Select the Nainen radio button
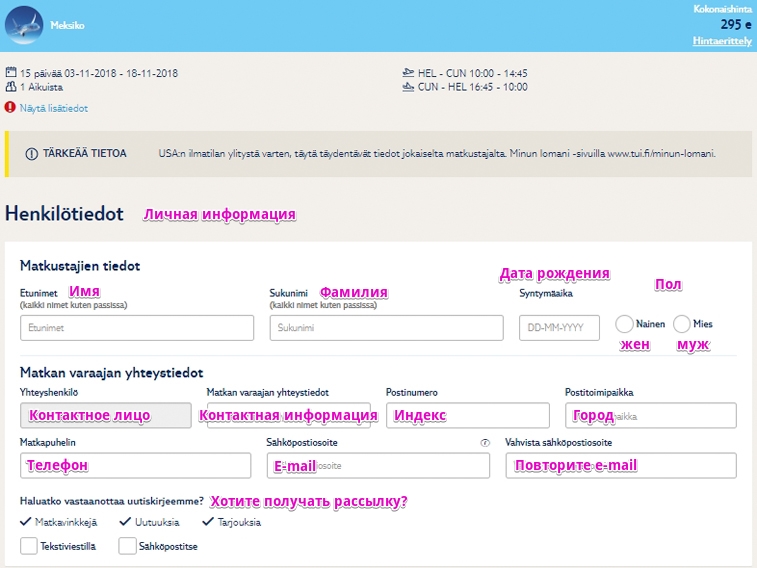 [624, 324]
